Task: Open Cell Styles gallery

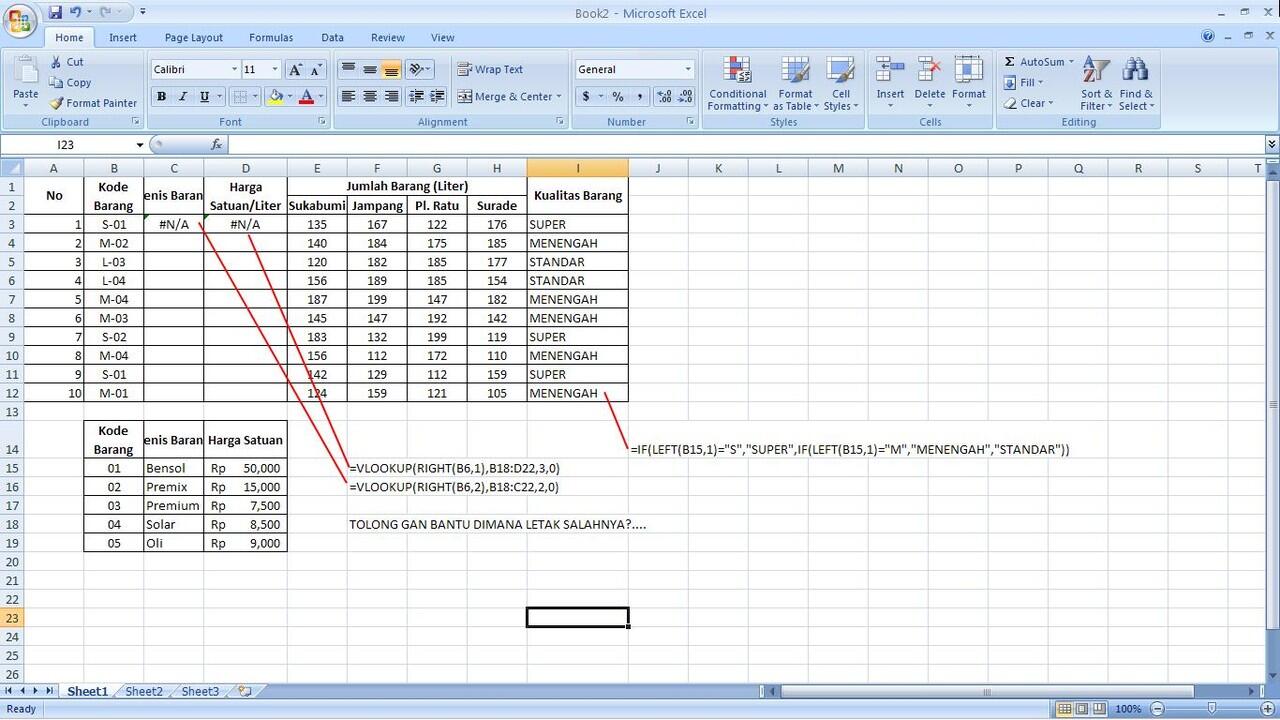Action: (840, 84)
